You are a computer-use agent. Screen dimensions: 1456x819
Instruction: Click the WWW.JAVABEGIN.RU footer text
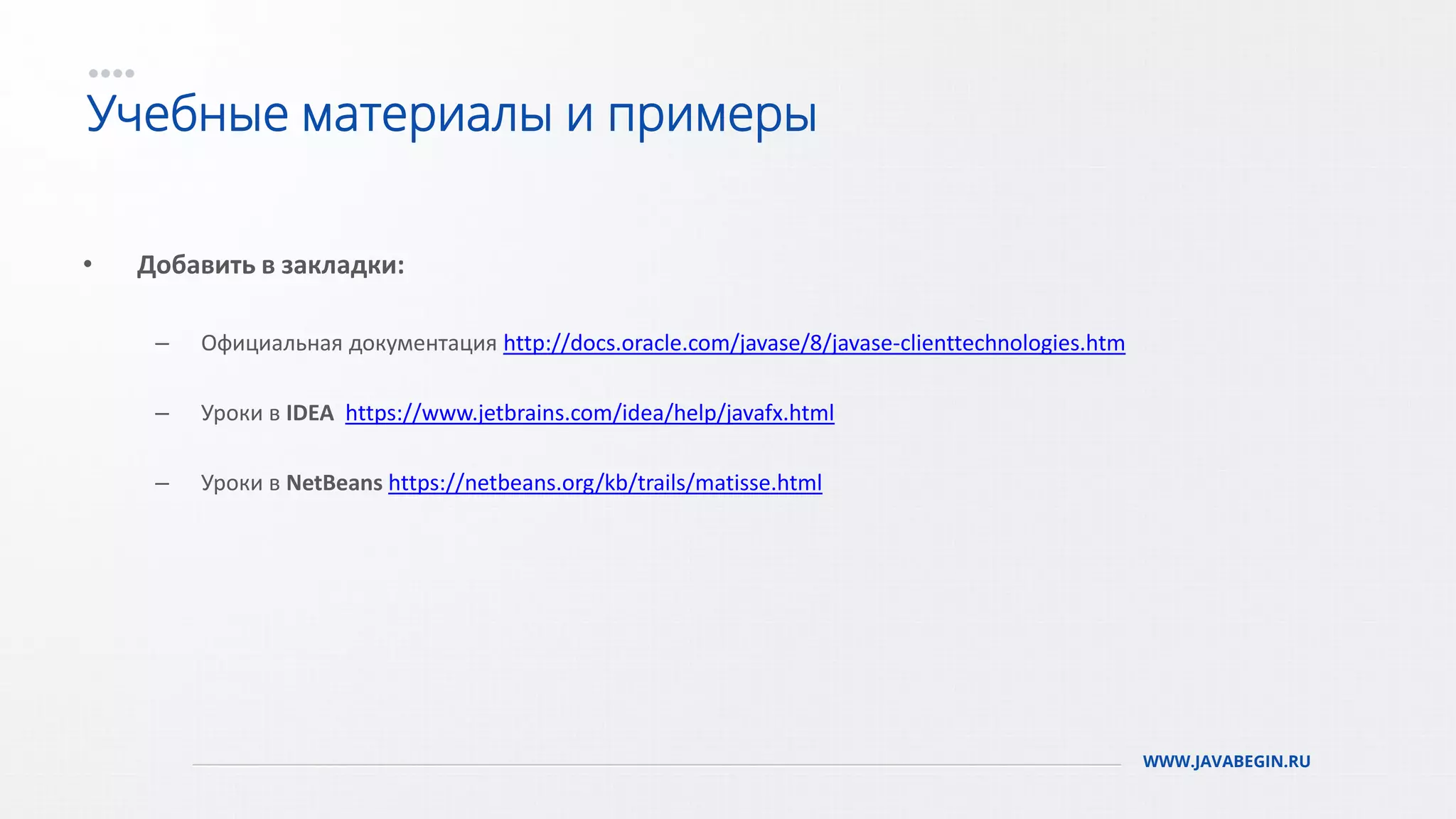coord(1226,761)
